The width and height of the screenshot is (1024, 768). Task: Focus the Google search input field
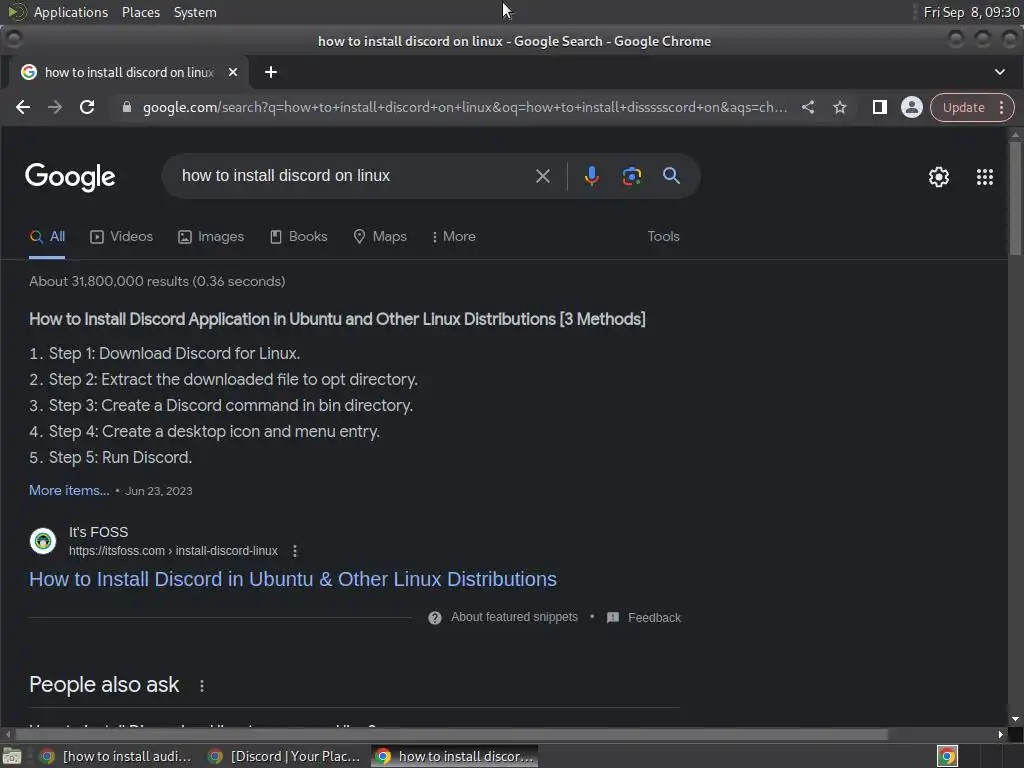pos(351,176)
